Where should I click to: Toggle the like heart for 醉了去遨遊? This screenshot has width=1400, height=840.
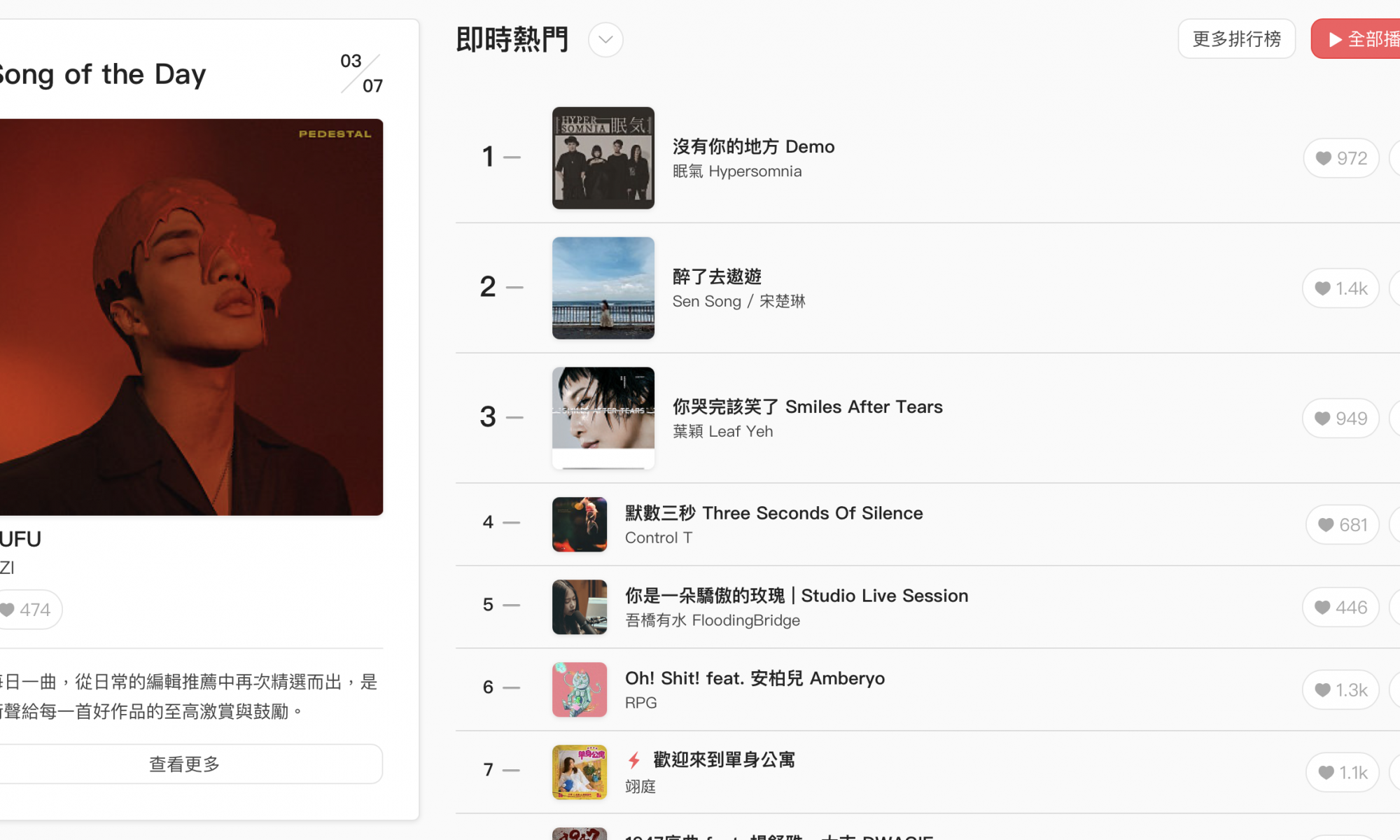click(x=1340, y=288)
